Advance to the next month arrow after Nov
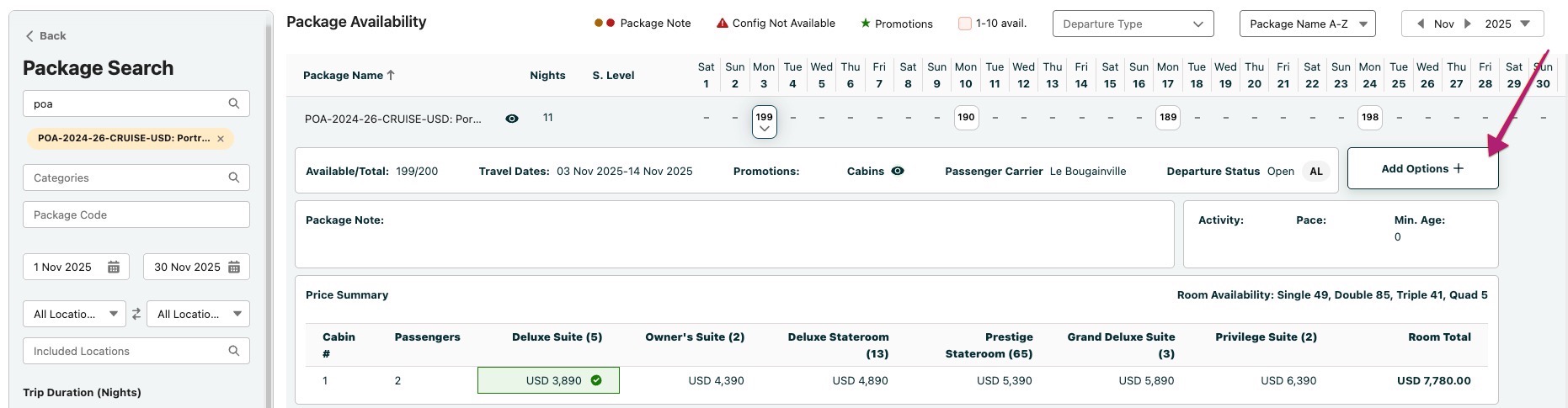The width and height of the screenshot is (1568, 408). (x=1468, y=24)
